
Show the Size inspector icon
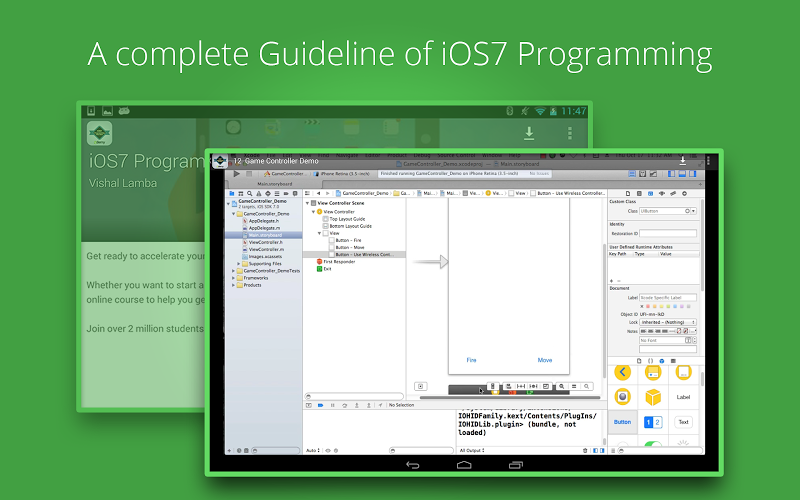[673, 193]
